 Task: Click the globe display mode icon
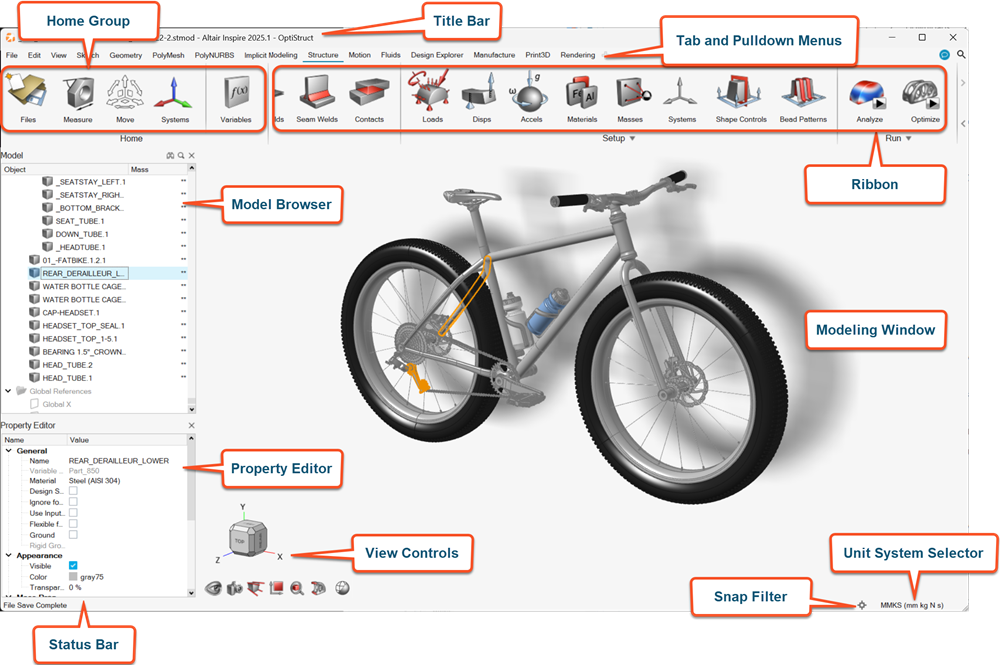(342, 588)
